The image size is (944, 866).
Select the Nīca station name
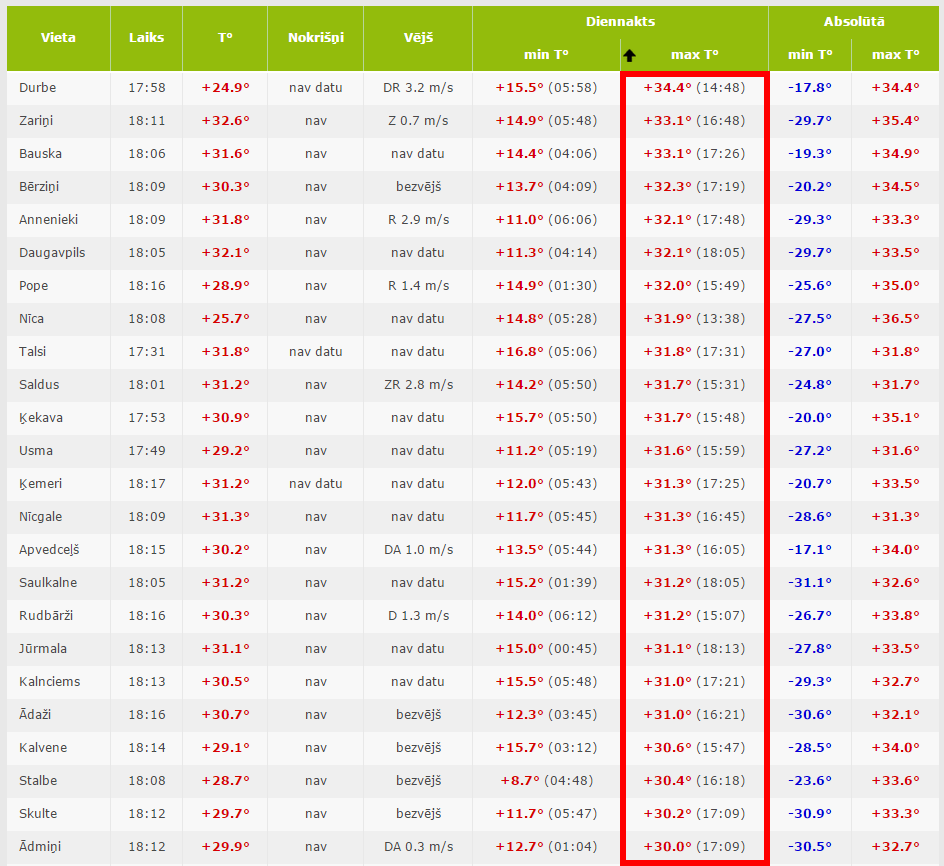tap(31, 319)
